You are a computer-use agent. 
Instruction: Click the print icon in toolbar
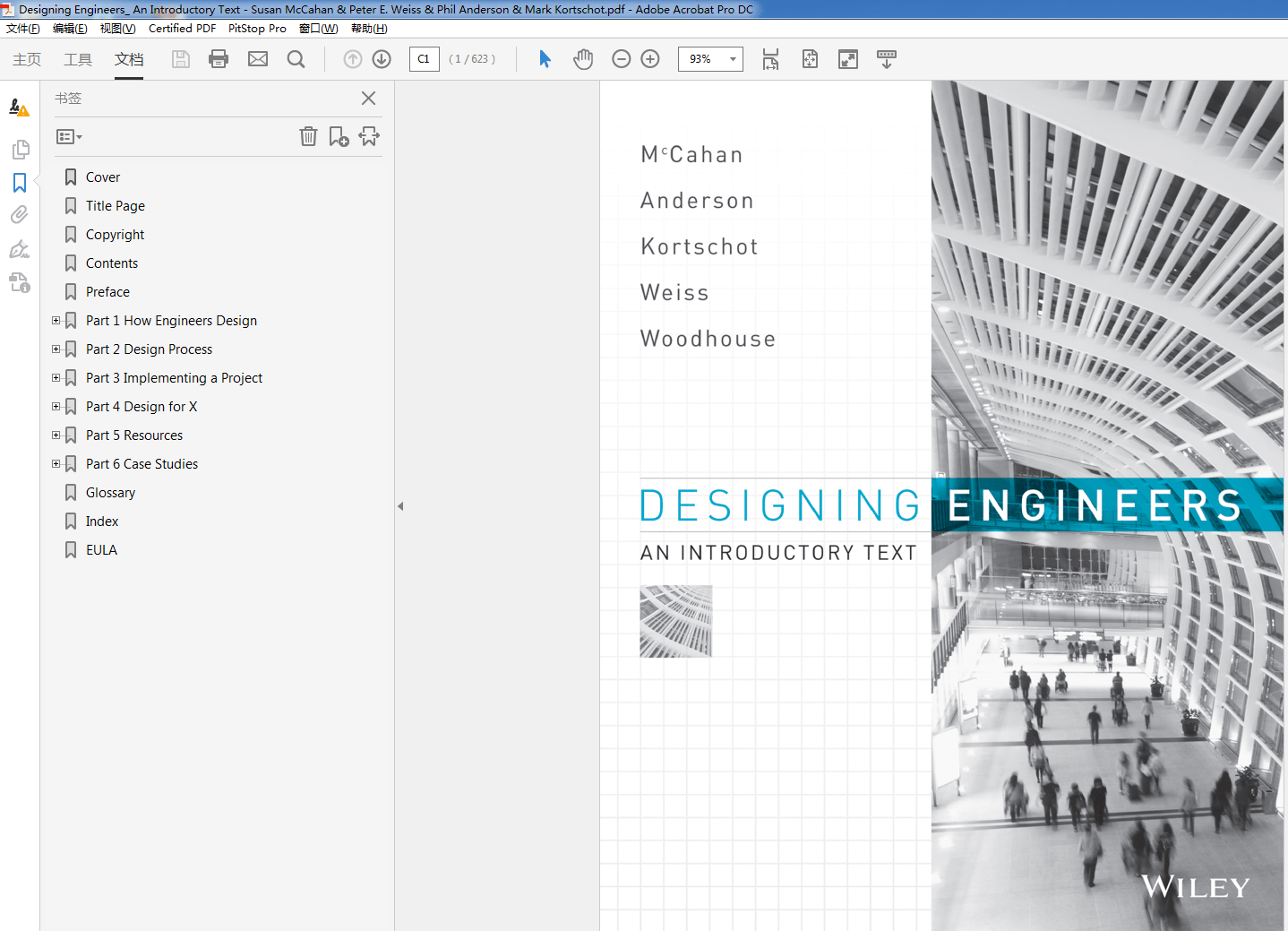(219, 59)
